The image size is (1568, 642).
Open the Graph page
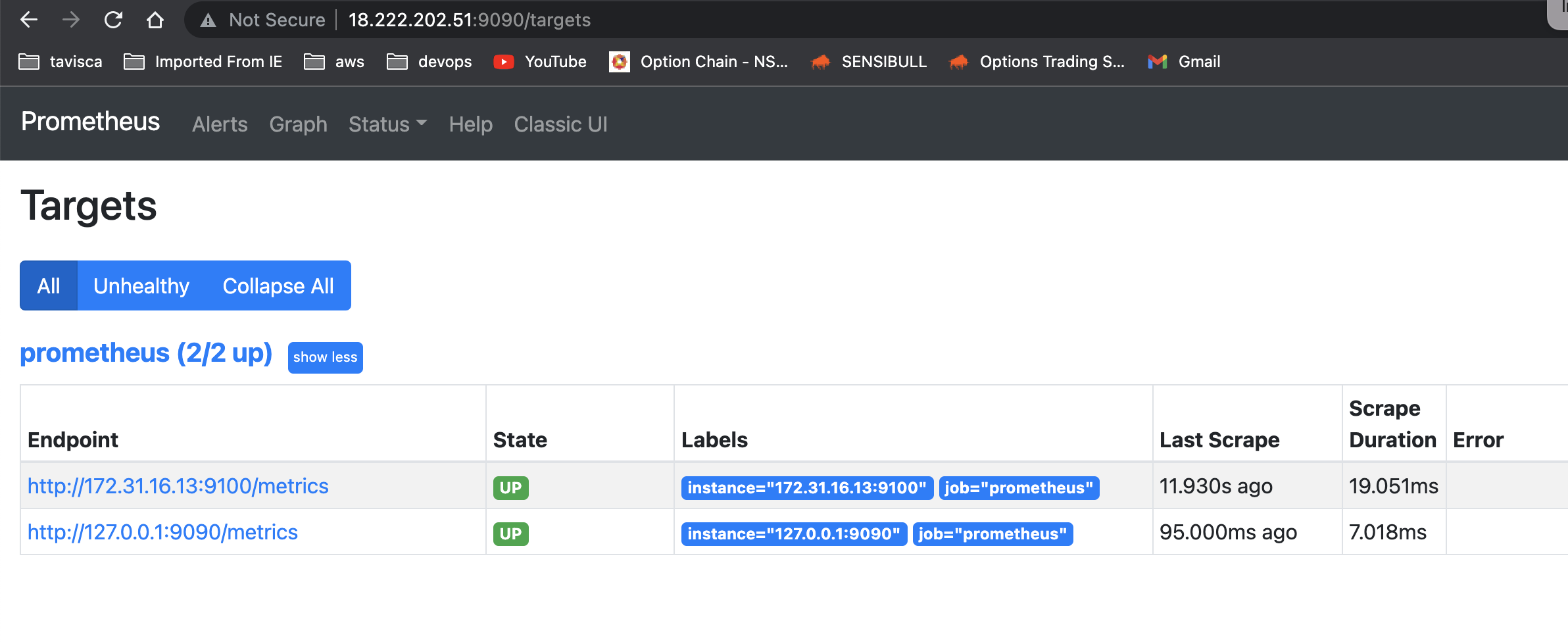pos(299,124)
